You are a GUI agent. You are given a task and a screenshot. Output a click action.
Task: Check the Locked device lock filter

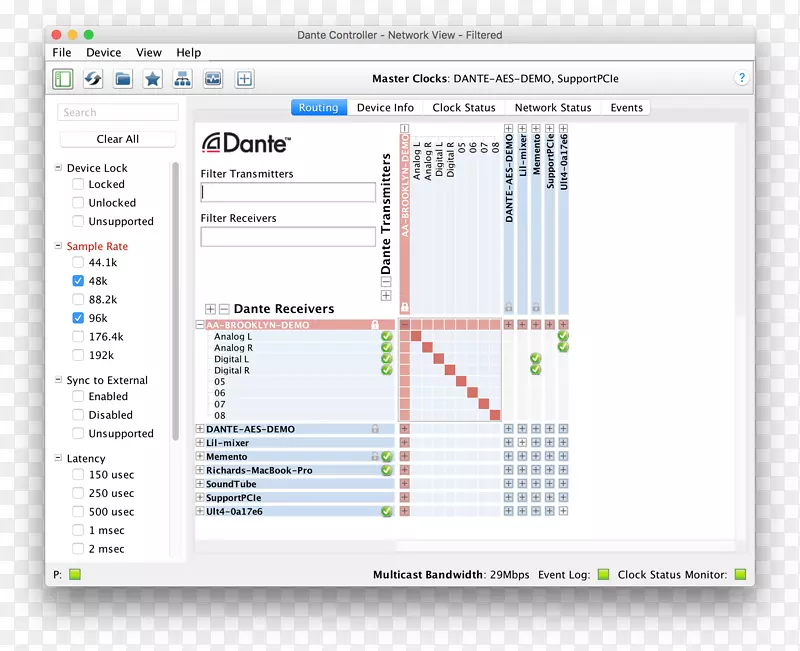[78, 185]
